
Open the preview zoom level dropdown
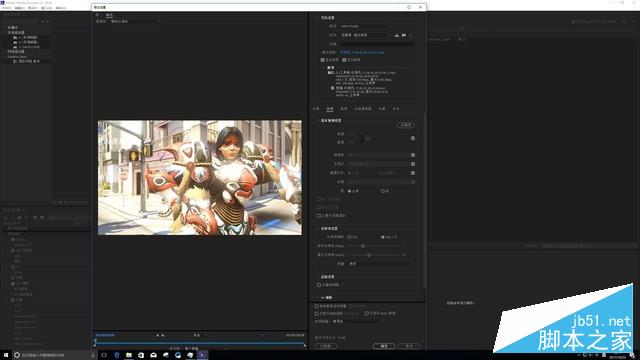point(200,335)
